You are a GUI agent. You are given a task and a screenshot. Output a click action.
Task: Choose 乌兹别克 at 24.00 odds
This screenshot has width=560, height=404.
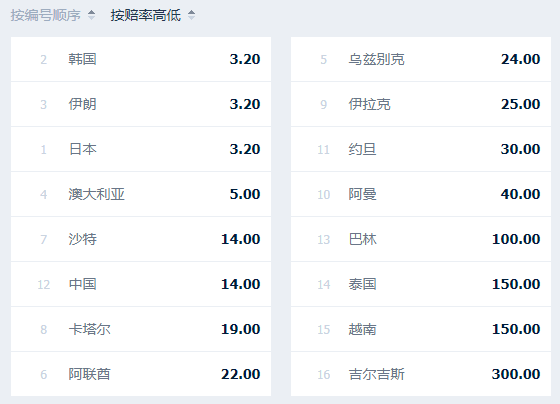421,59
